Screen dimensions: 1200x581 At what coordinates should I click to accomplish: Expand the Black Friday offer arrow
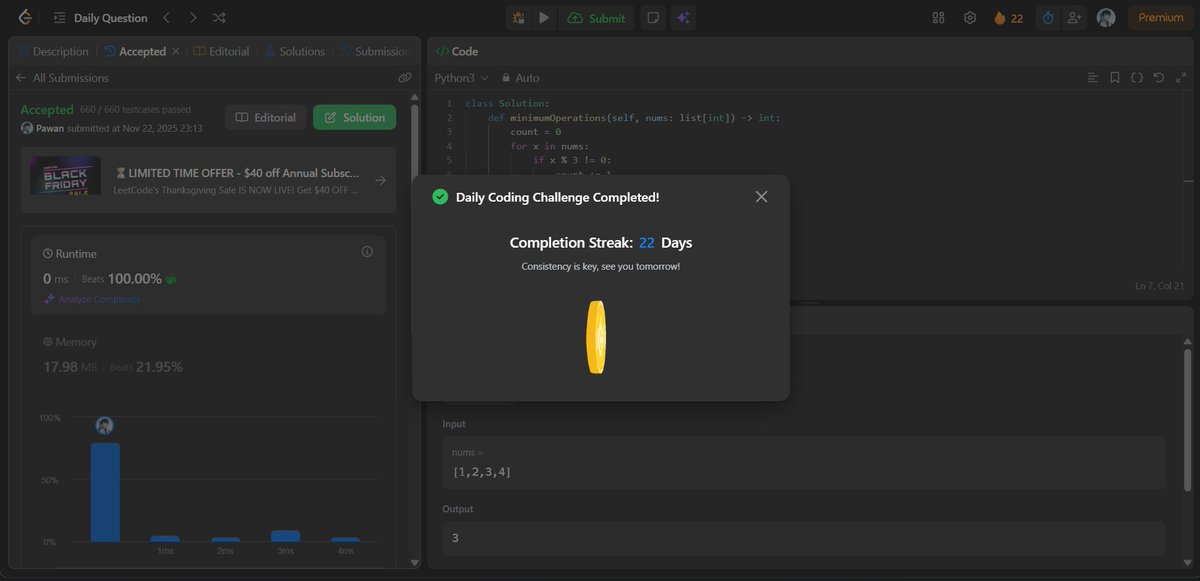(378, 180)
